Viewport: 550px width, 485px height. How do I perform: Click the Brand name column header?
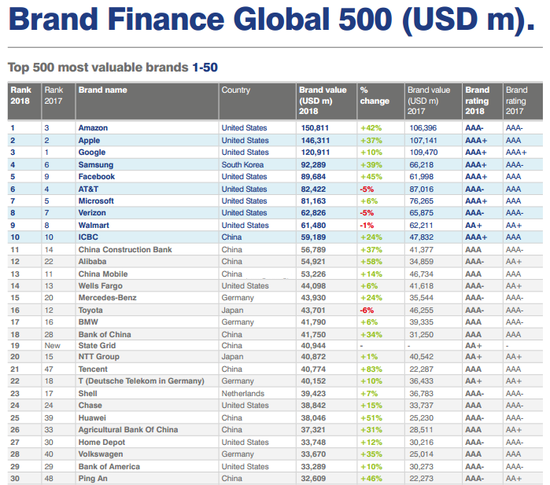[103, 90]
